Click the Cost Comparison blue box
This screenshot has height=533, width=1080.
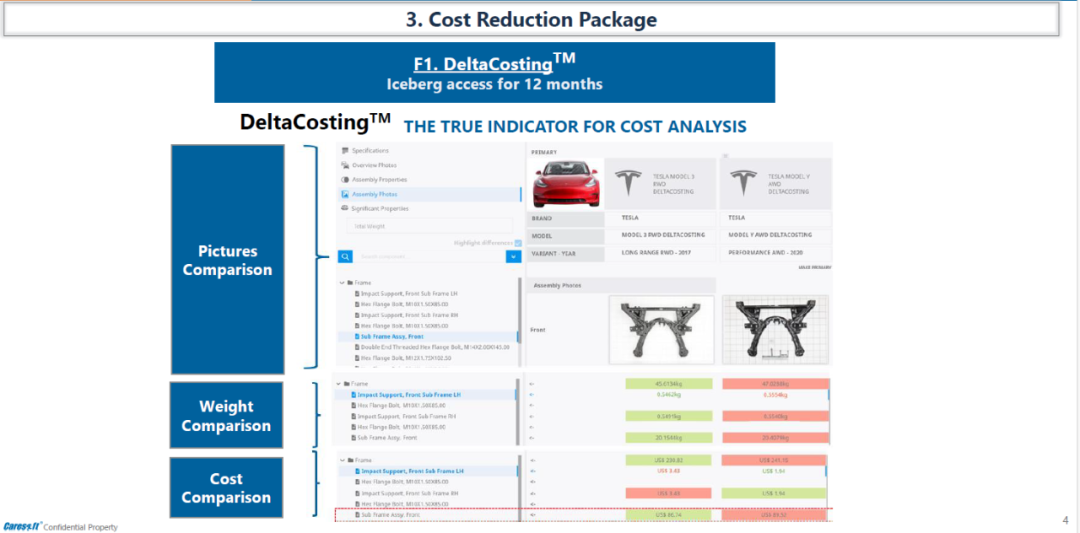coord(227,488)
